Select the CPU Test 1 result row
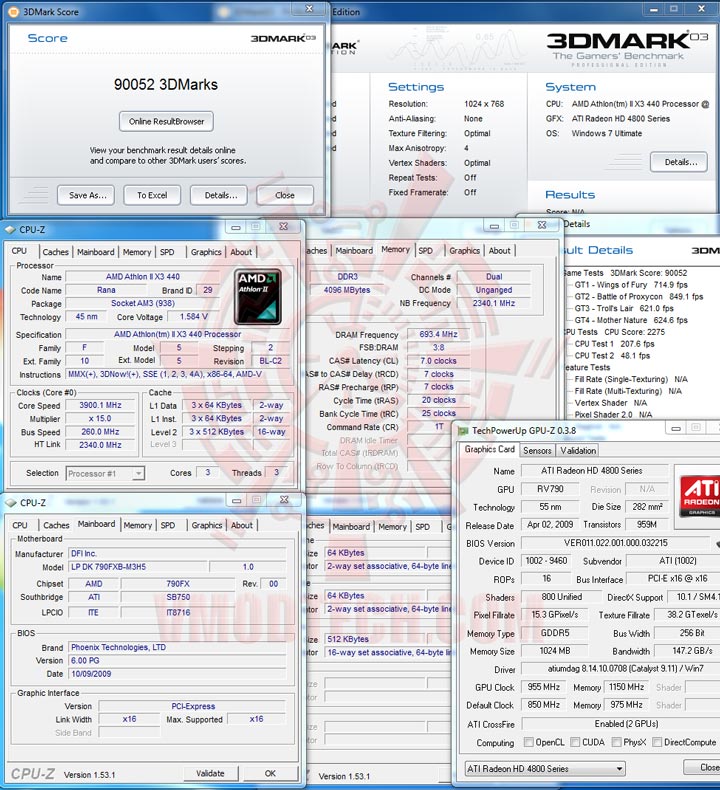Viewport: 720px width, 790px height. coord(614,344)
